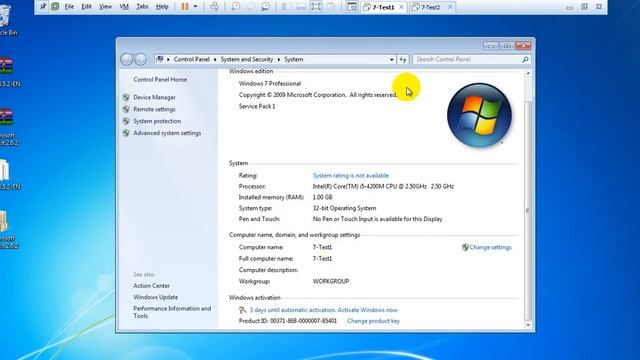
Task: Expand the address bar history dropdown
Action: [391, 60]
